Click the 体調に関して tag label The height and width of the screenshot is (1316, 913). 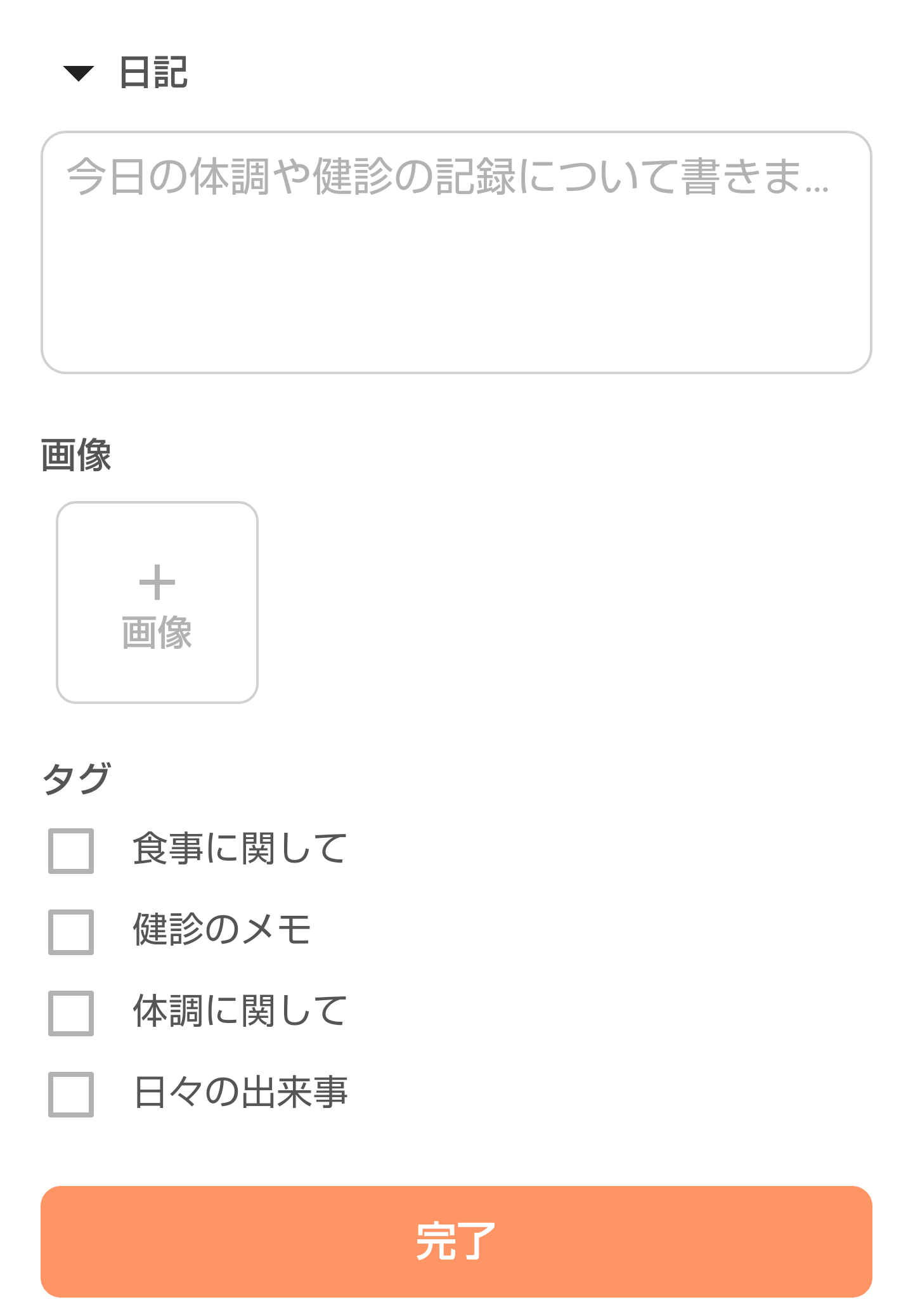pyautogui.click(x=240, y=1012)
